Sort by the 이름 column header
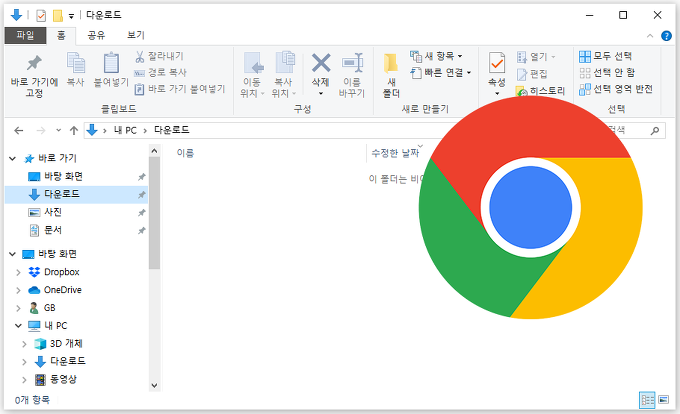Screen dimensions: 680x414 pyautogui.click(x=185, y=153)
